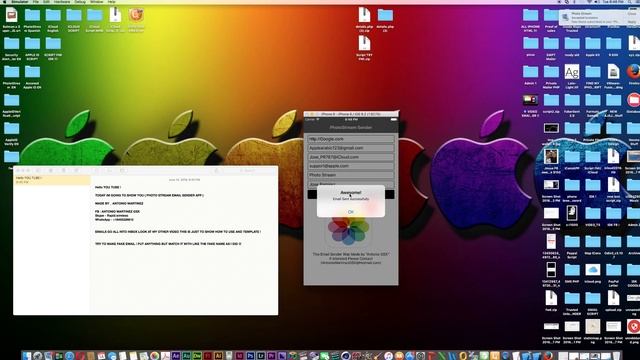Launch After Effects from the Dock
This screenshot has height=360, width=640.
tap(176, 356)
